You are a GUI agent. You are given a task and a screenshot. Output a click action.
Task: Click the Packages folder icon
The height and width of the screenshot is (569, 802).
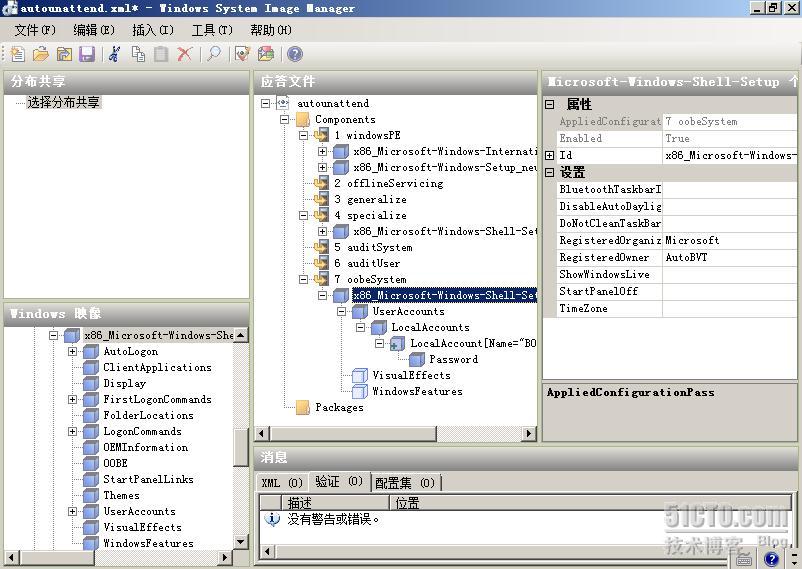[x=303, y=407]
